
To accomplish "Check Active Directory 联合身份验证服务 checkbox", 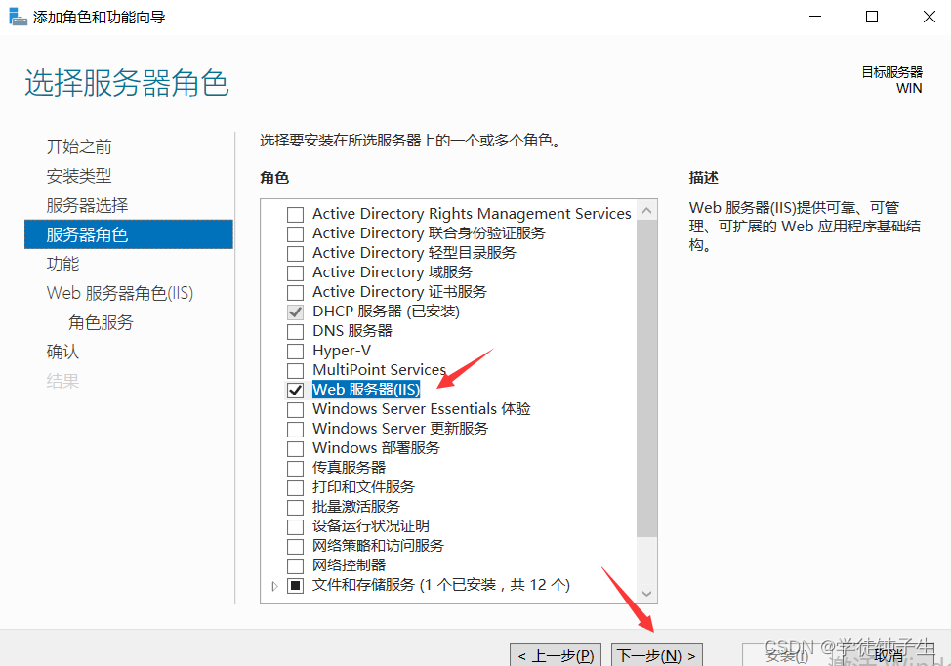I will pos(295,234).
